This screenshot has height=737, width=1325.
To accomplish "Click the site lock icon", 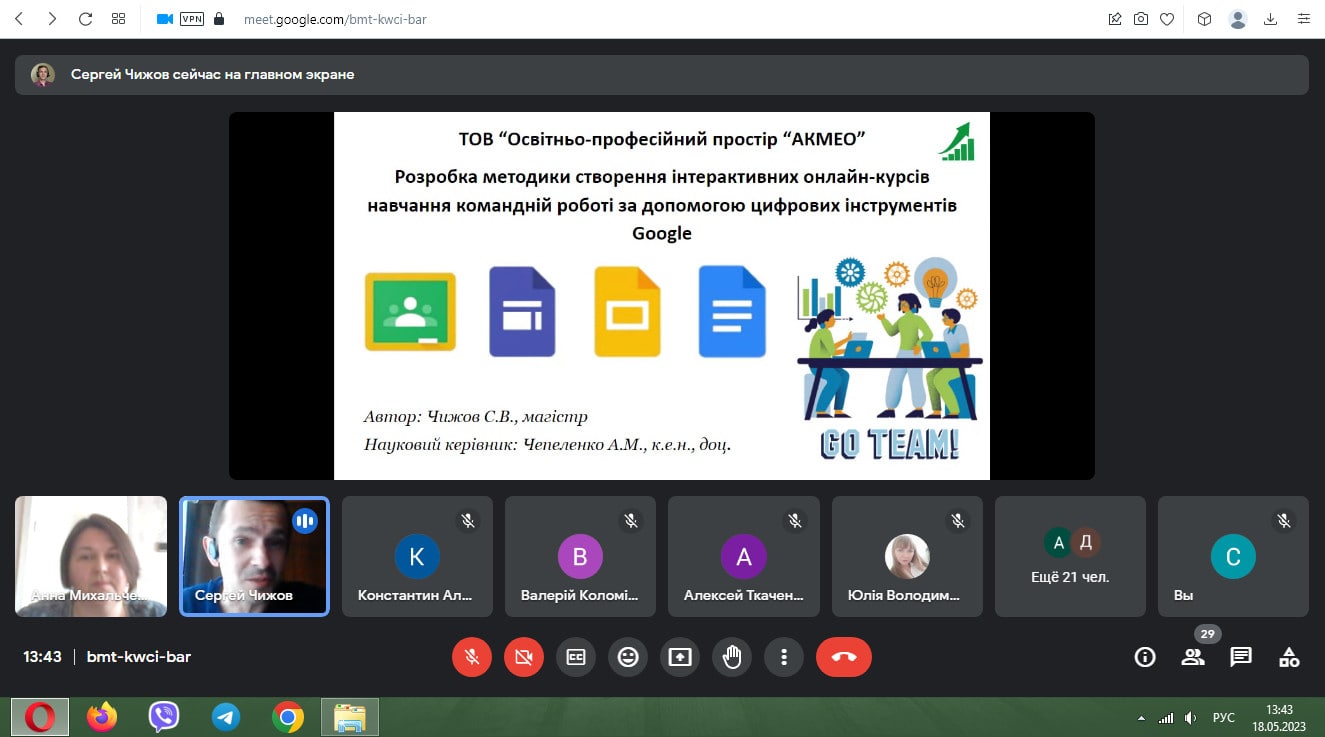I will 220,19.
